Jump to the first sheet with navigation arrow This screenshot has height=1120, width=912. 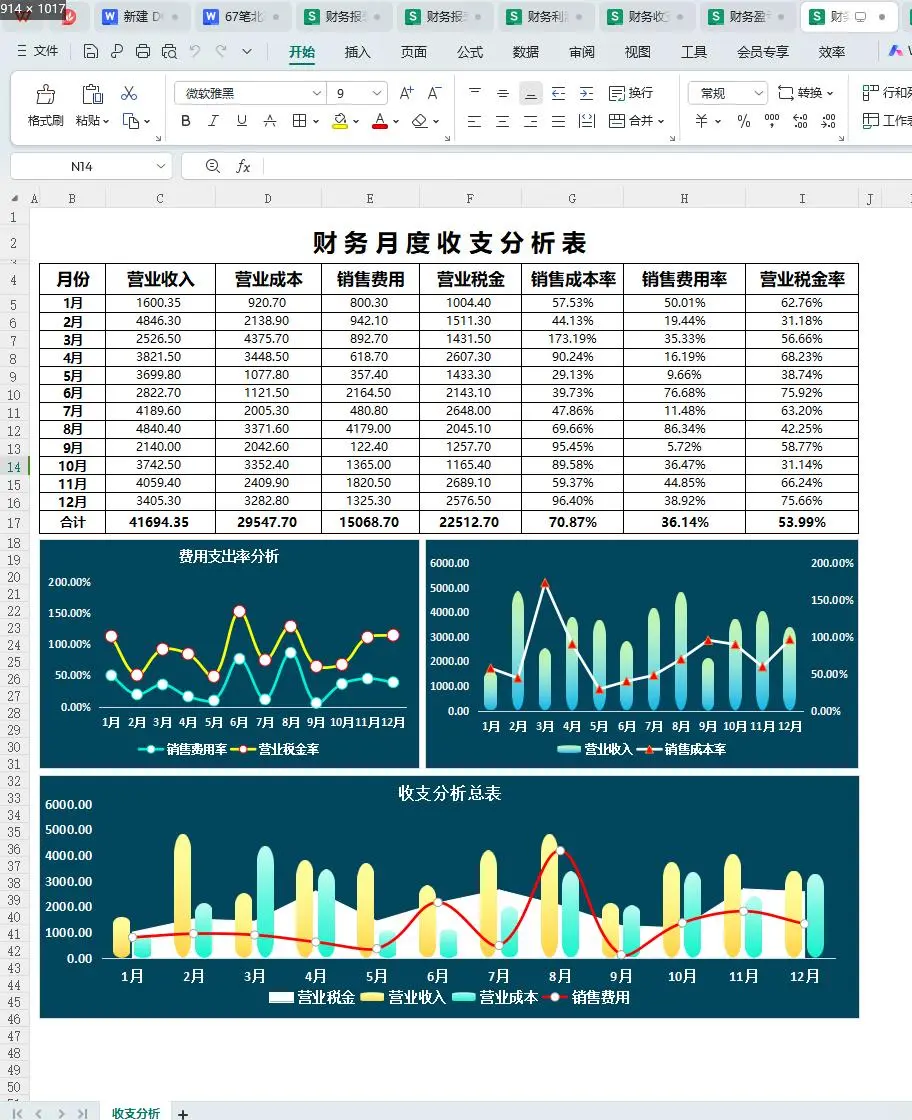point(18,1114)
